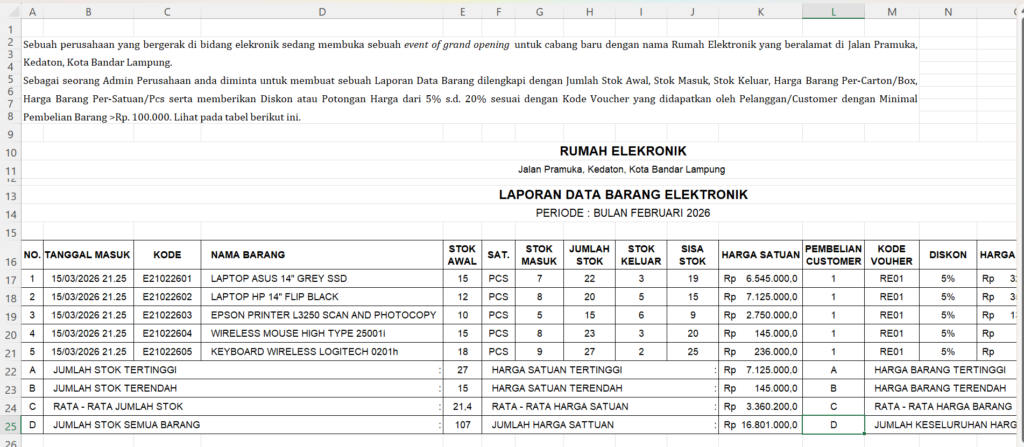
Task: Select the KEYBOARD WIRELESS LOGITECH 0201h cell
Action: click(321, 352)
